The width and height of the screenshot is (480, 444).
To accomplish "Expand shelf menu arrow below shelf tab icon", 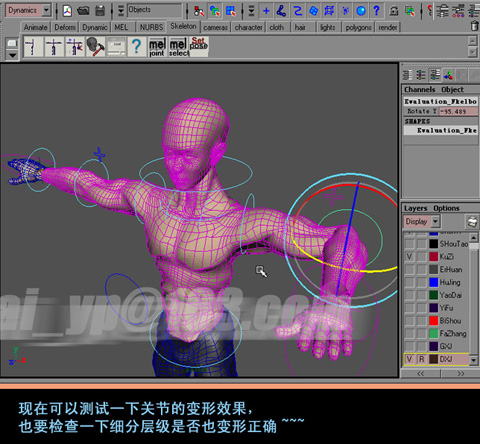I will pos(12,55).
